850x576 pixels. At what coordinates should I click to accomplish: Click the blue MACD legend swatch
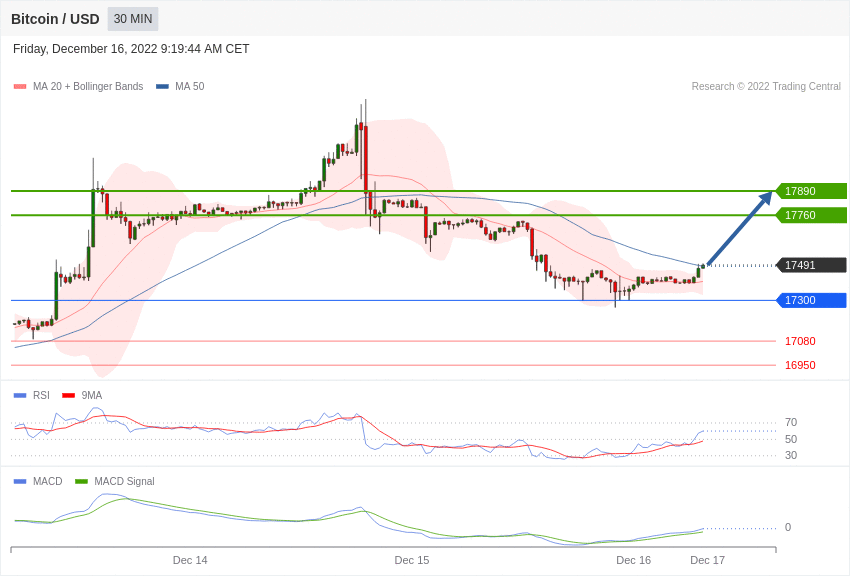[x=20, y=481]
